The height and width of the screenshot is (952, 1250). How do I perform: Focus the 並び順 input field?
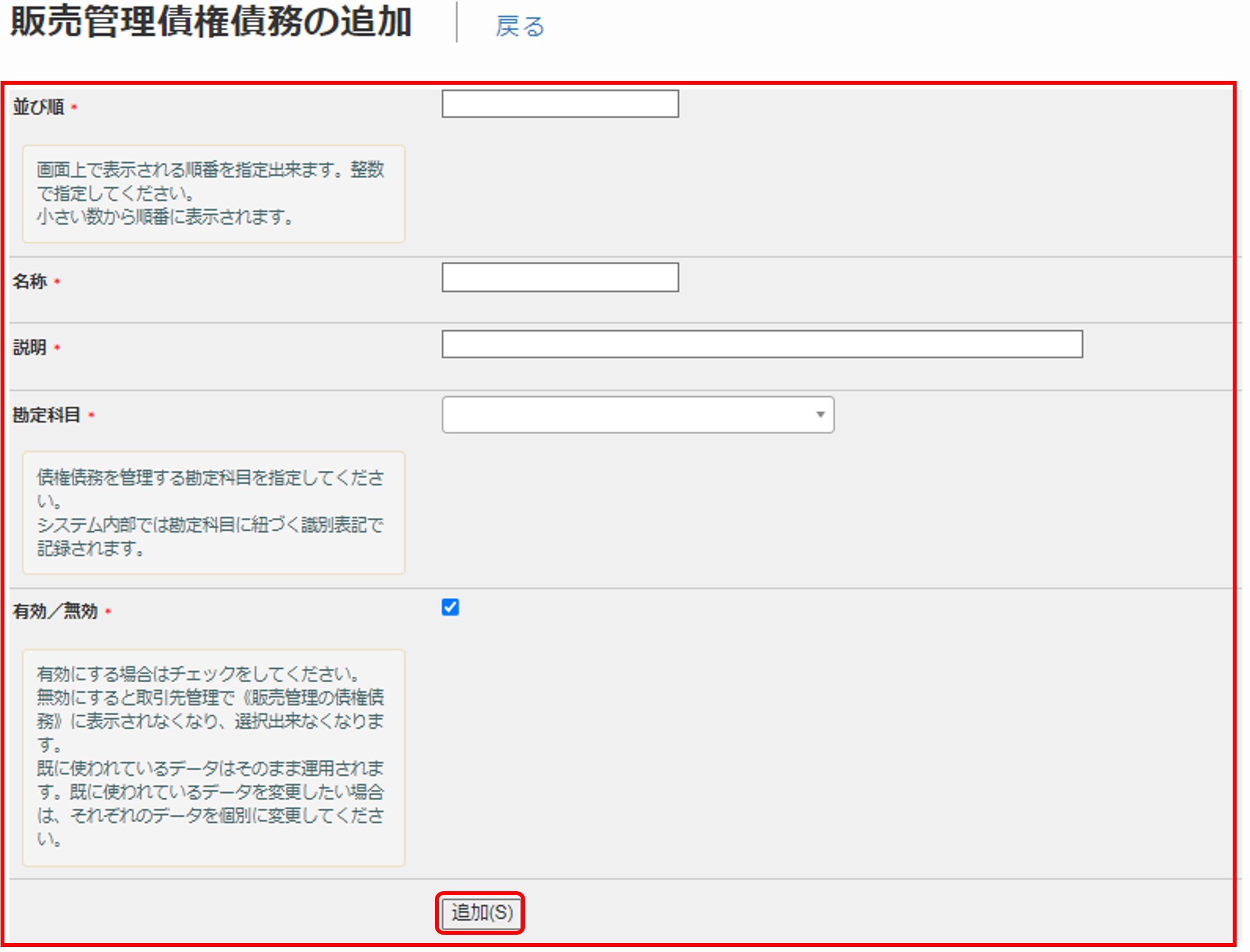(560, 104)
